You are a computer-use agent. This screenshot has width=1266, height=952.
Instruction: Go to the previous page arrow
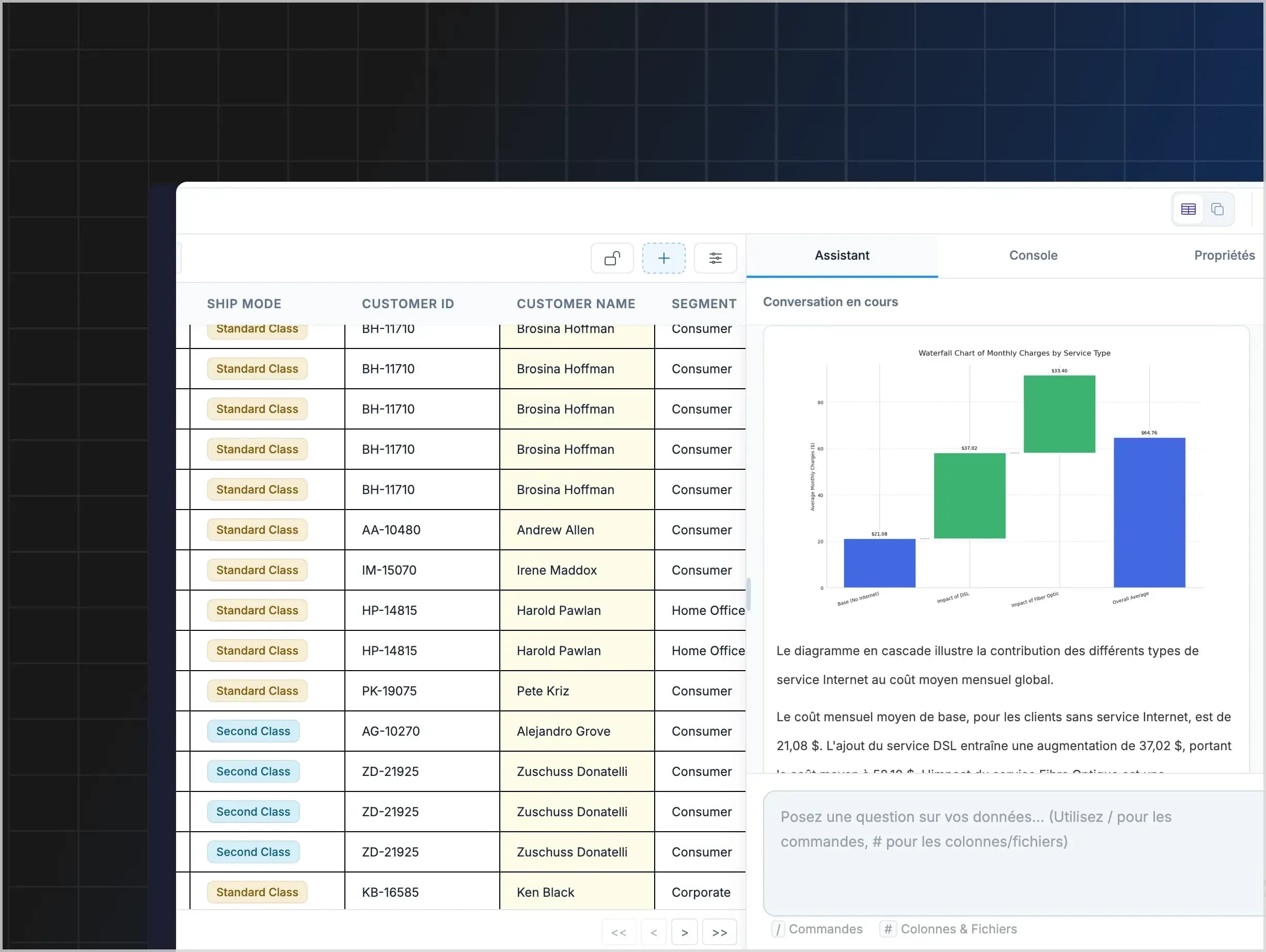654,932
